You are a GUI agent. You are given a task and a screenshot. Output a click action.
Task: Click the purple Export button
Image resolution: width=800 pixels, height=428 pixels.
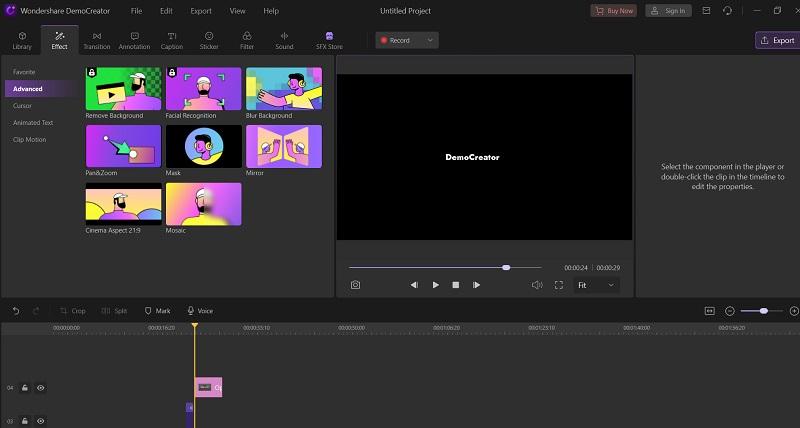(776, 40)
